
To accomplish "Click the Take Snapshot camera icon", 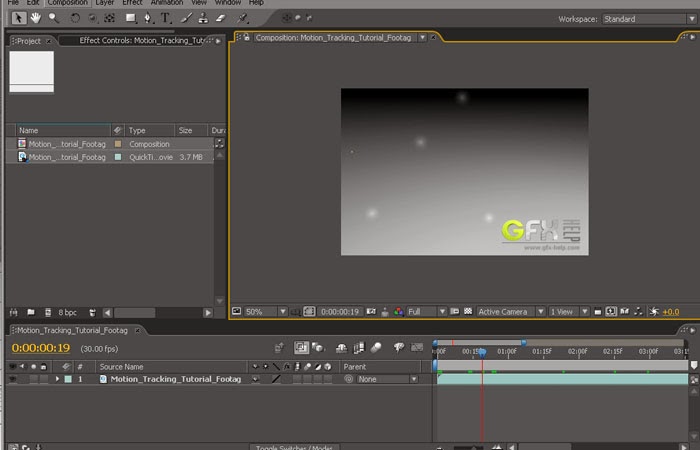I will [371, 312].
